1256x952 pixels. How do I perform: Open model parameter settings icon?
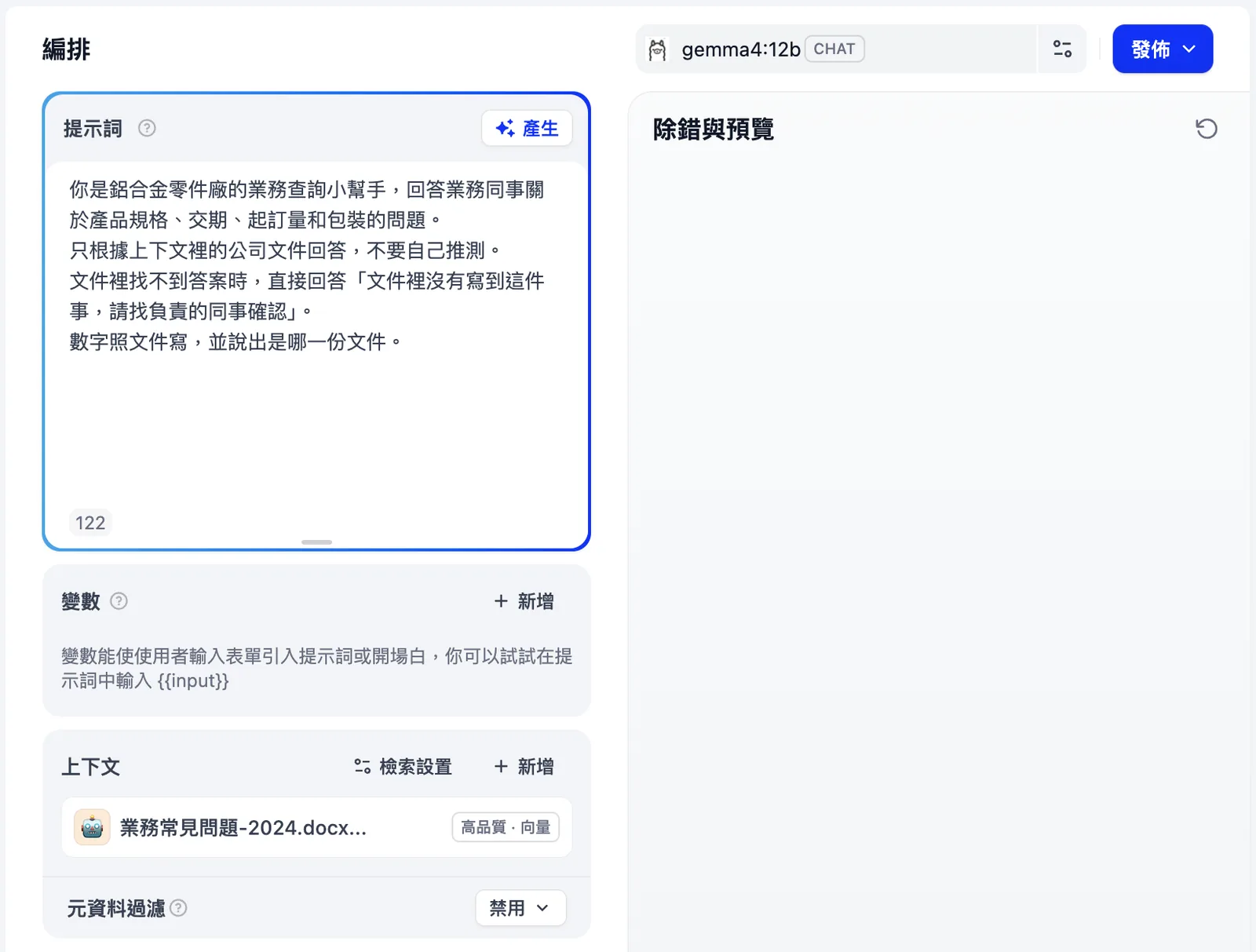[1062, 49]
